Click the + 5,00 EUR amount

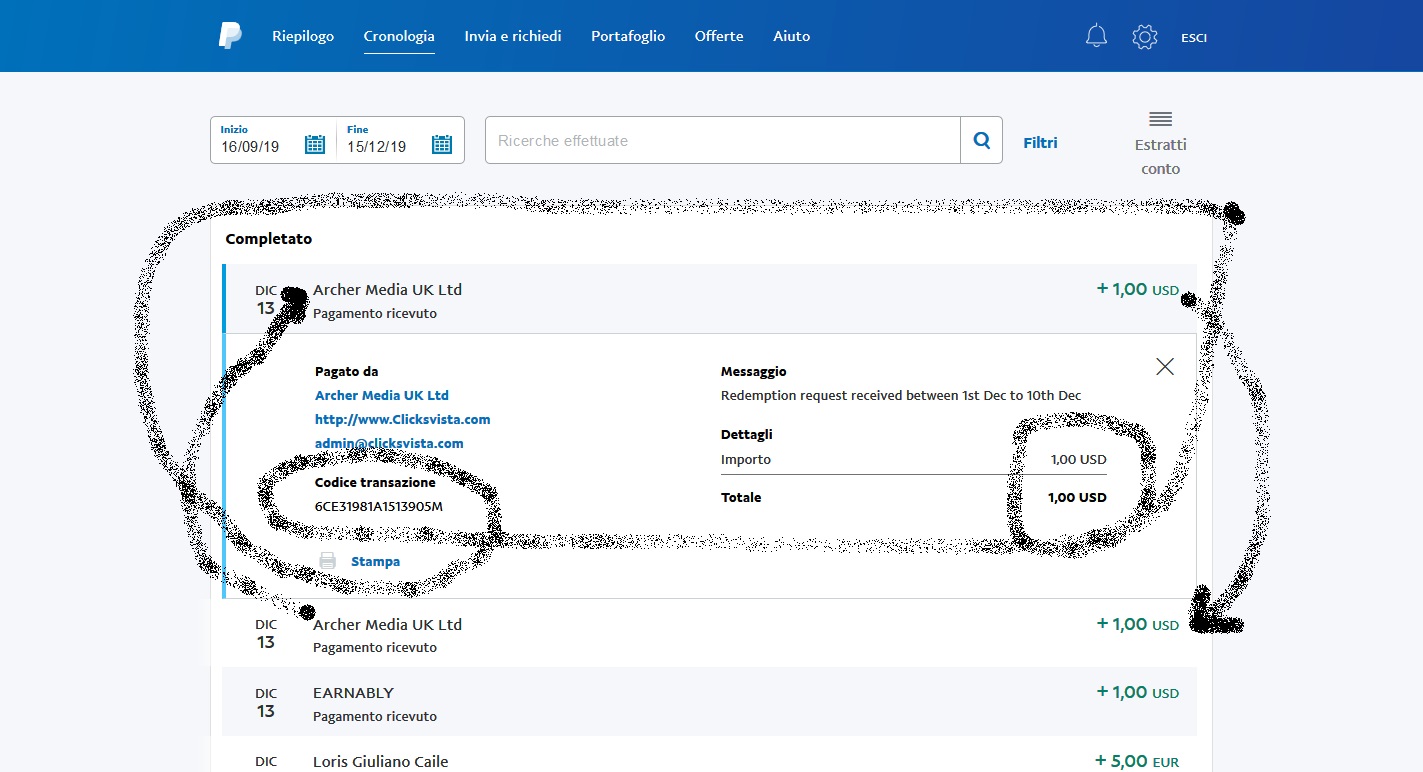pos(1137,761)
